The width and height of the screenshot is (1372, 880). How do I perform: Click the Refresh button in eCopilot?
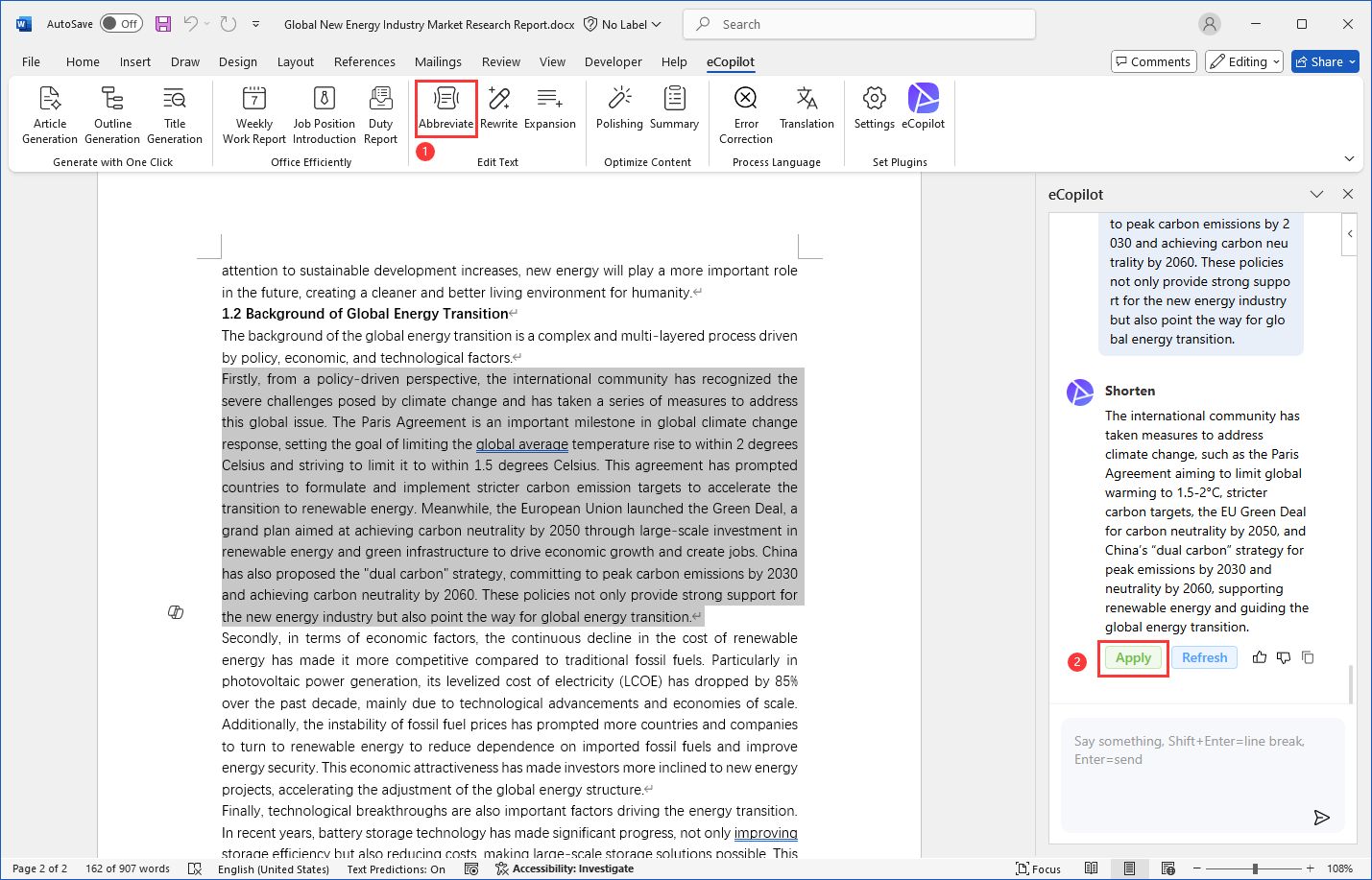[1204, 657]
